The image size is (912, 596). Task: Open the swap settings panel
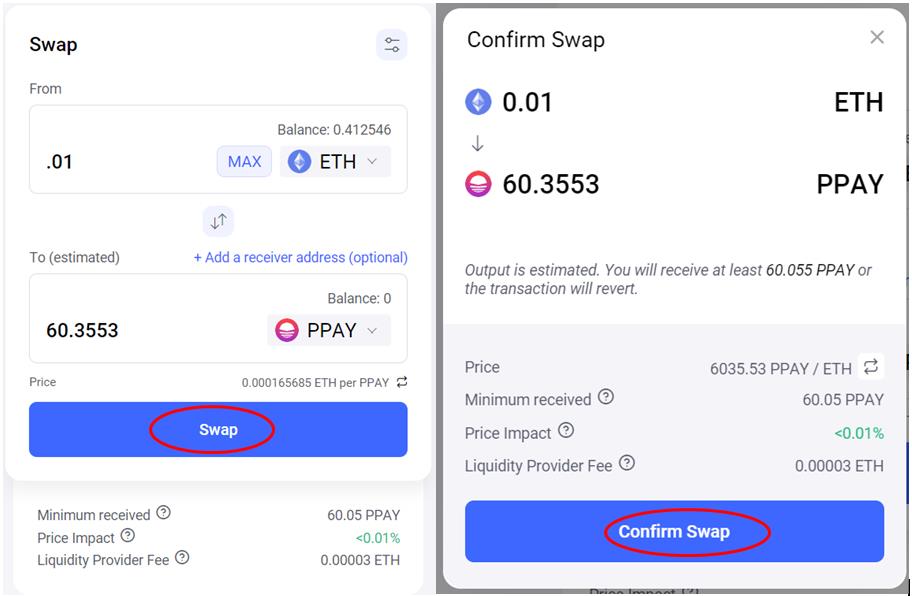click(391, 45)
